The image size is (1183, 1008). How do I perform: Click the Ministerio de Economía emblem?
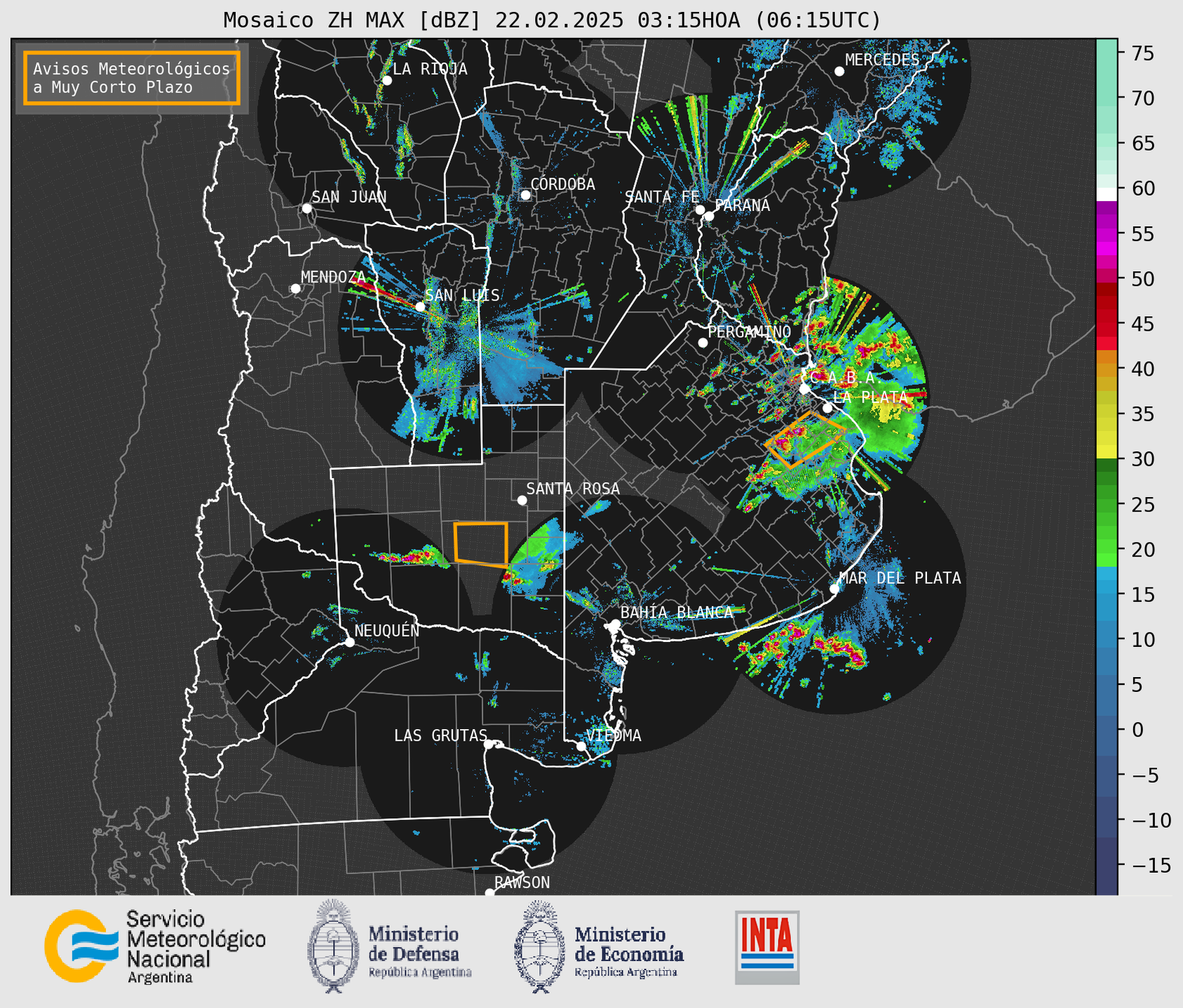click(x=540, y=946)
